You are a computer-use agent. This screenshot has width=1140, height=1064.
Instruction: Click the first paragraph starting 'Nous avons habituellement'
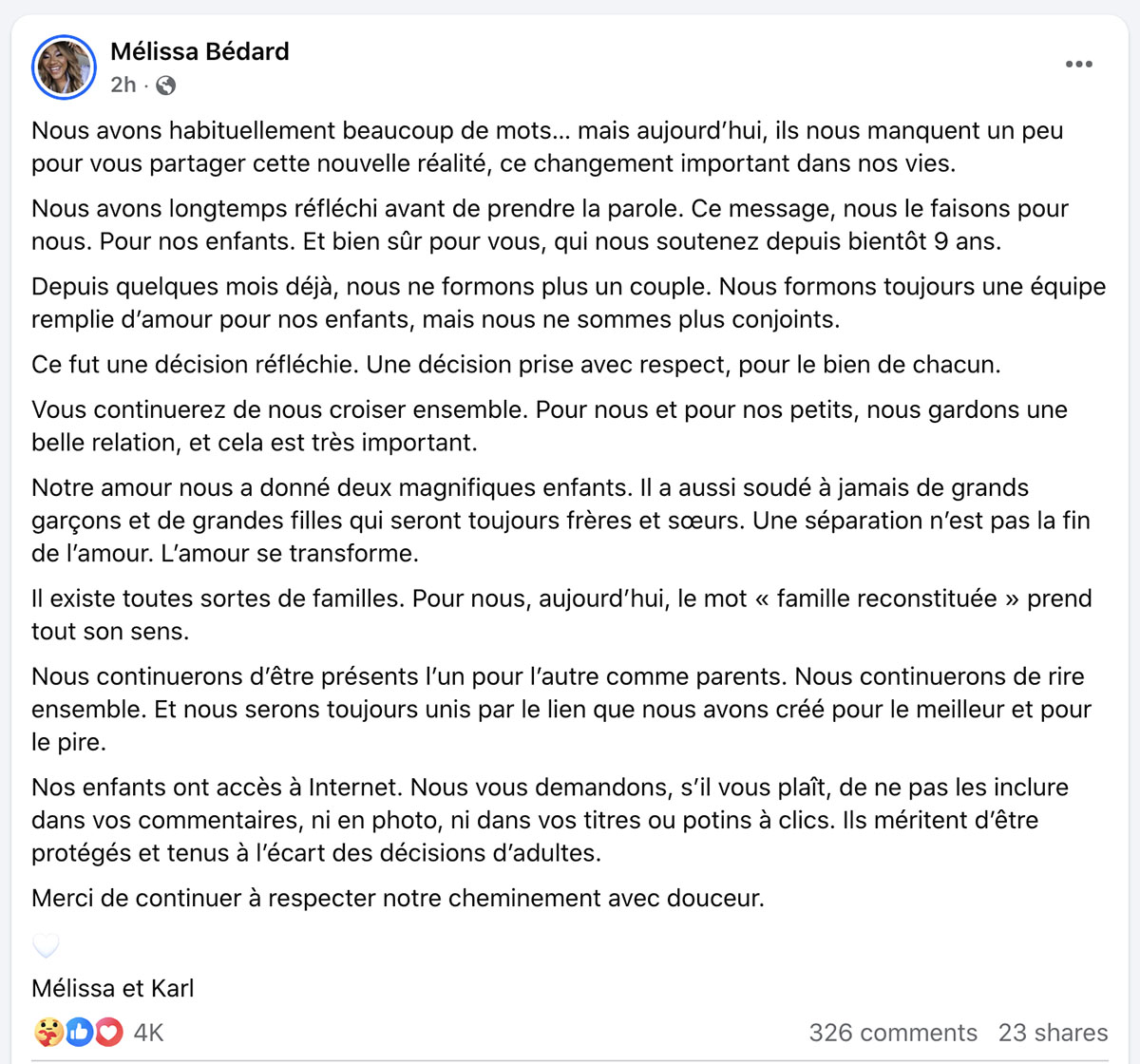point(547,147)
